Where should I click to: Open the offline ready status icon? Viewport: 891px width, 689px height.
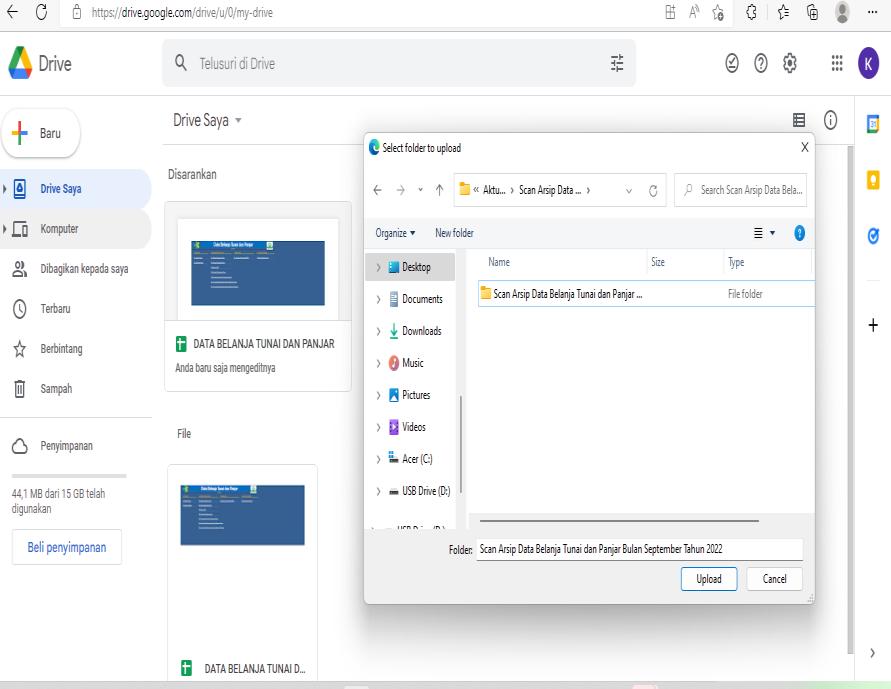tap(732, 63)
